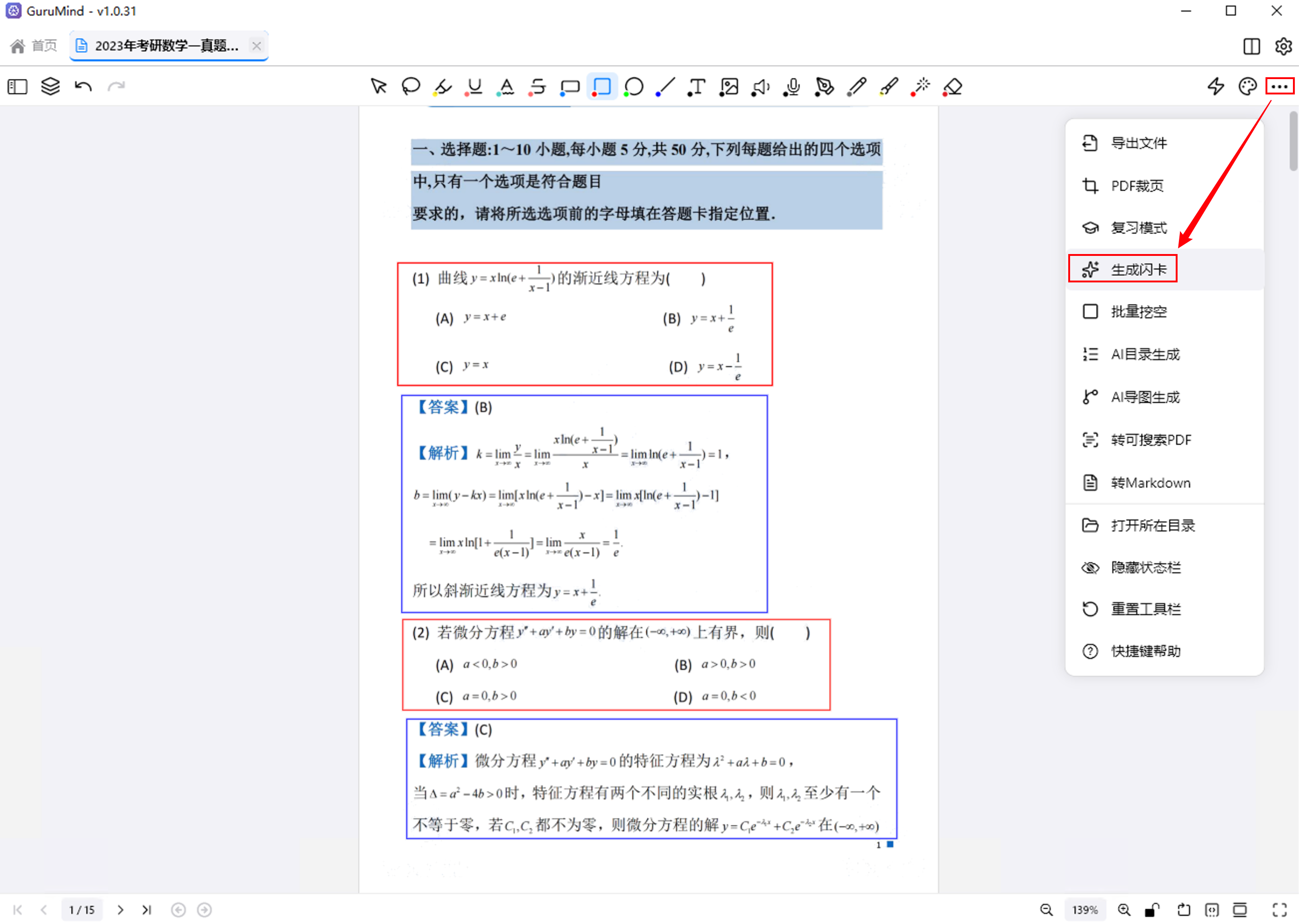Click the vertical scrollbar thumb
Viewport: 1299px width, 924px height.
pos(1293,141)
